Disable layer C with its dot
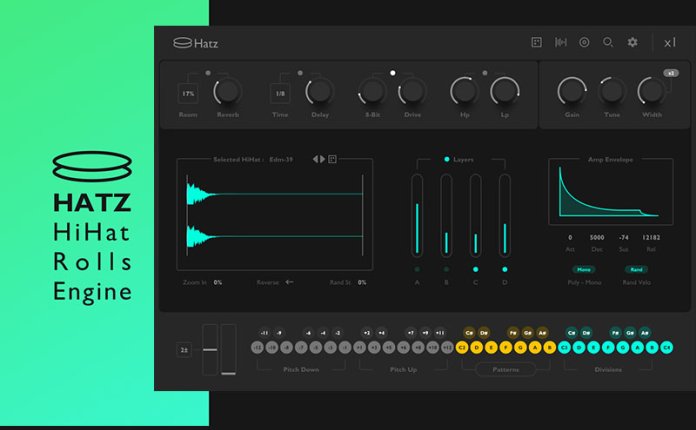696x430 pixels. (475, 269)
